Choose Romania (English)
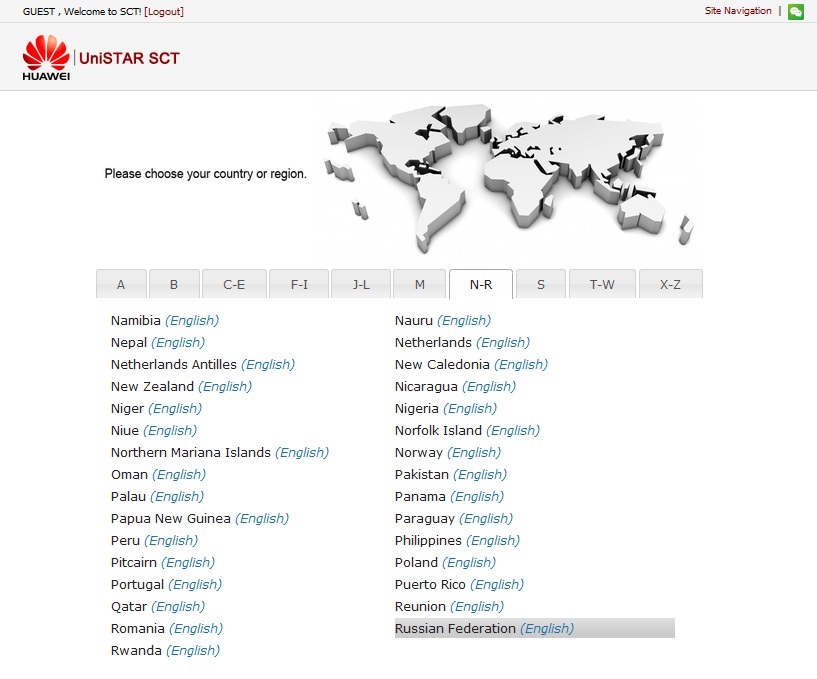 (167, 628)
